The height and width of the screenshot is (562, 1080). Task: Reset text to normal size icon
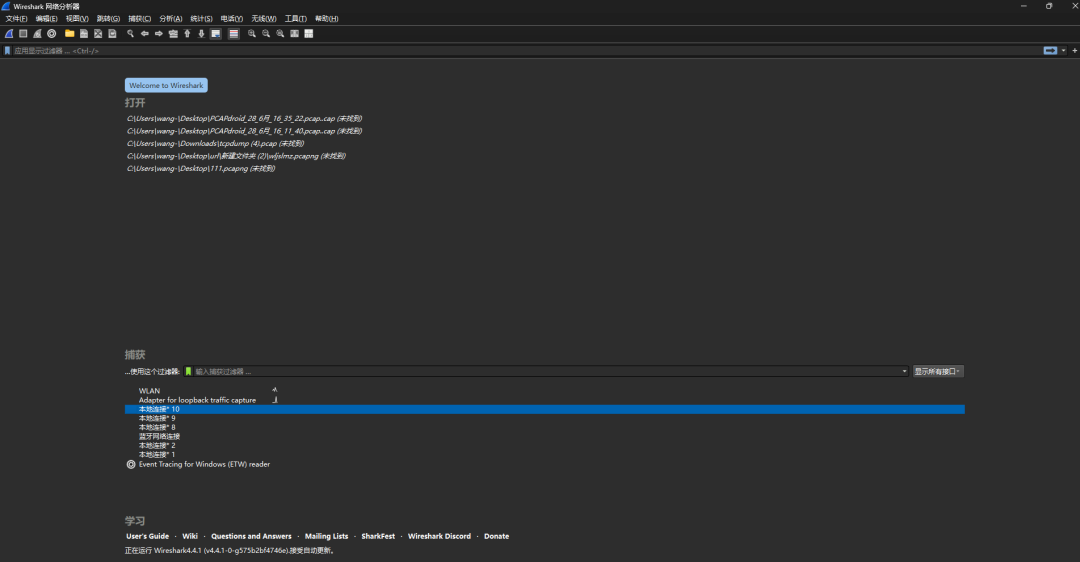[280, 33]
